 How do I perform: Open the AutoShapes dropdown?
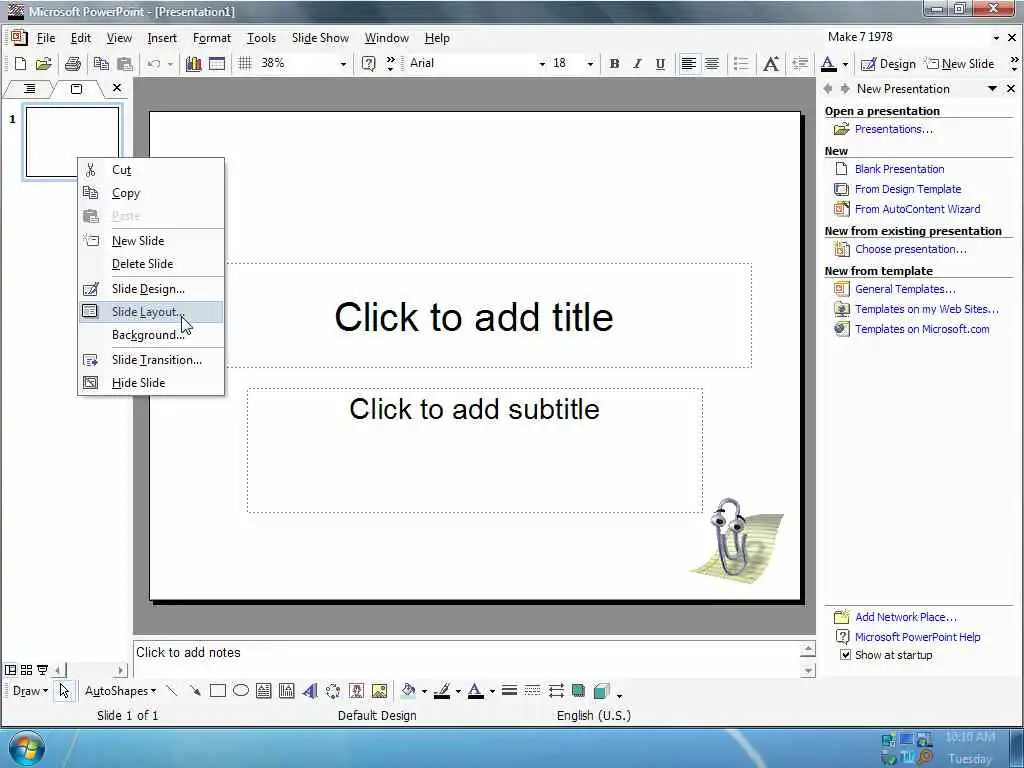coord(121,691)
